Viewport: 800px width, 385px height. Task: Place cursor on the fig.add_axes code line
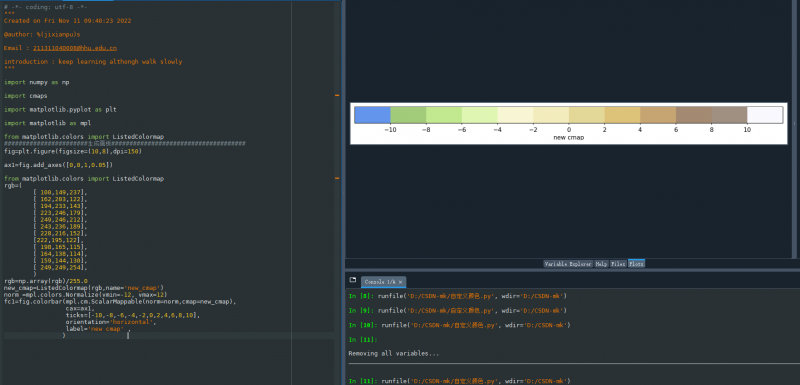pyautogui.click(x=58, y=165)
